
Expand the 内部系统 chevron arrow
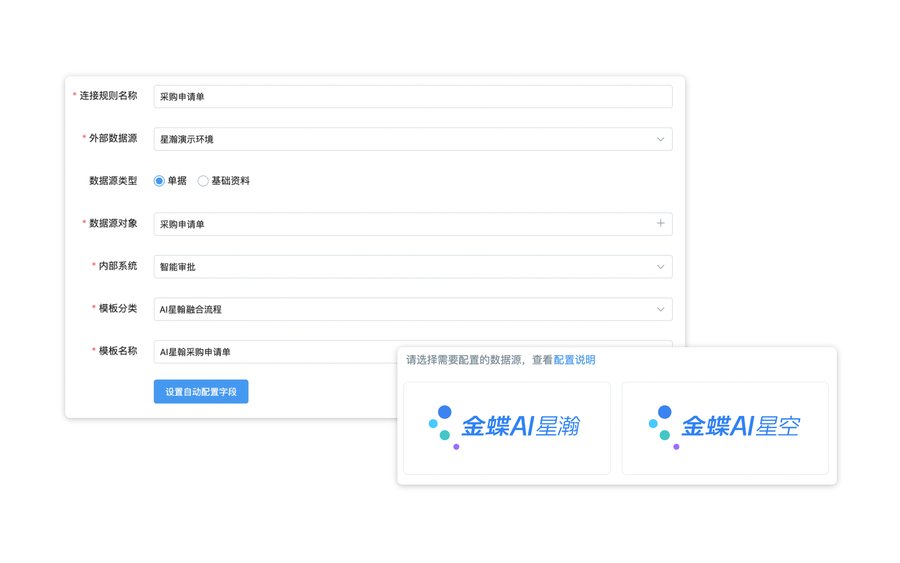(660, 266)
